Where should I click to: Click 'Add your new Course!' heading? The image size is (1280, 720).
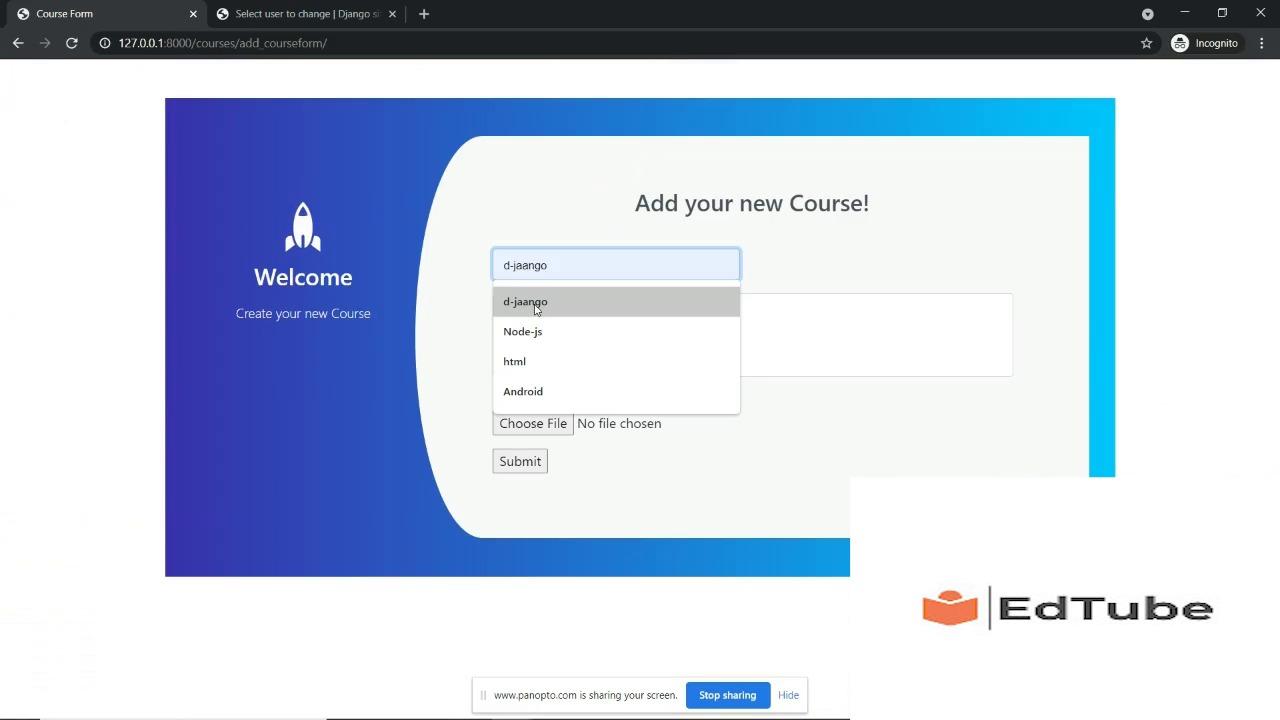point(752,203)
